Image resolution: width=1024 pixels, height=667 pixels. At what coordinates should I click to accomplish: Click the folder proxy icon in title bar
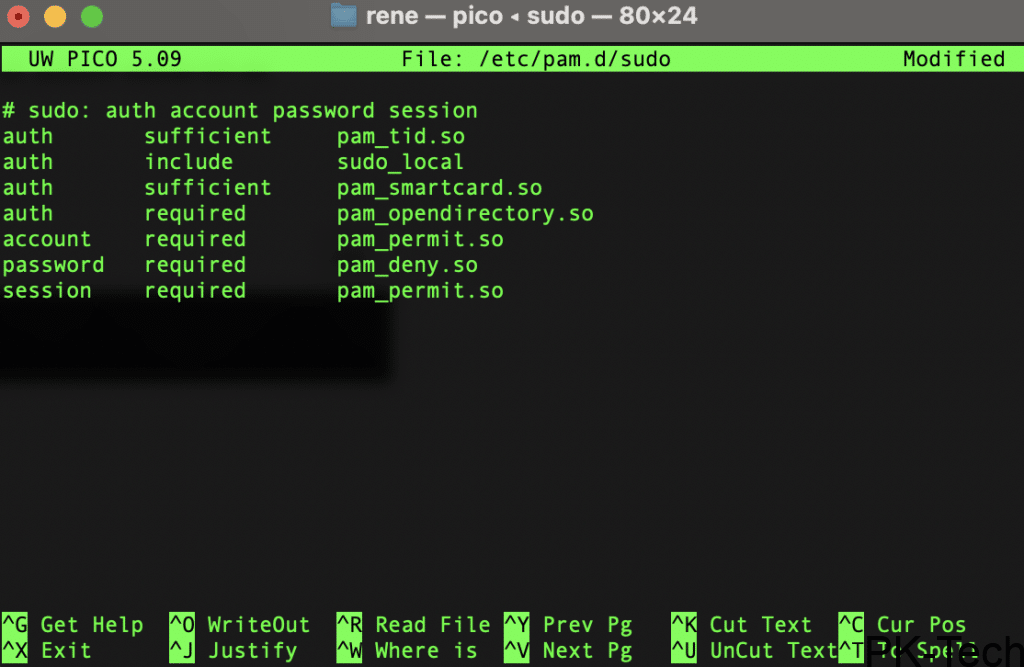tap(344, 16)
